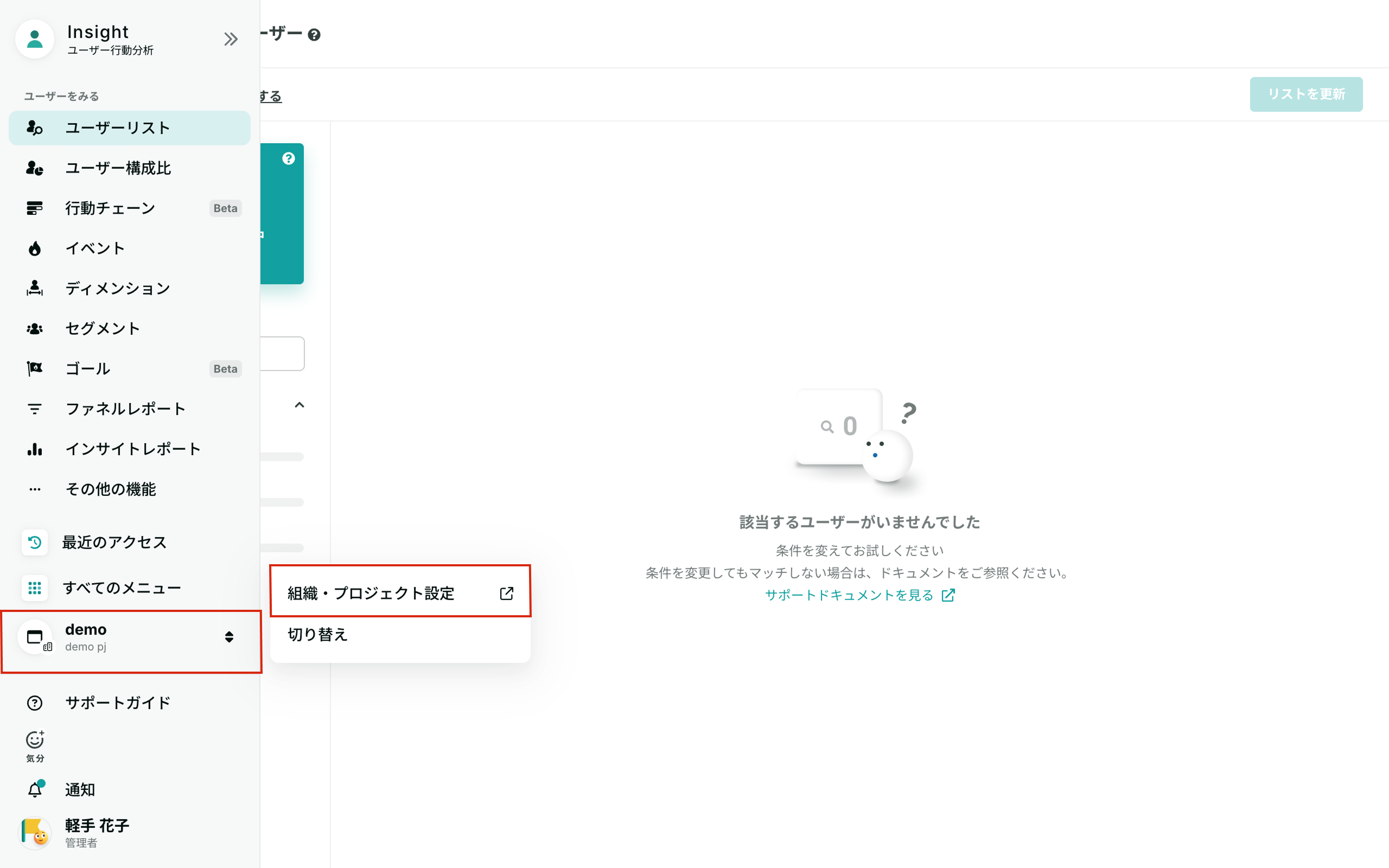The height and width of the screenshot is (868, 1389).
Task: Click the 最近のアクセス label
Action: pyautogui.click(x=114, y=542)
